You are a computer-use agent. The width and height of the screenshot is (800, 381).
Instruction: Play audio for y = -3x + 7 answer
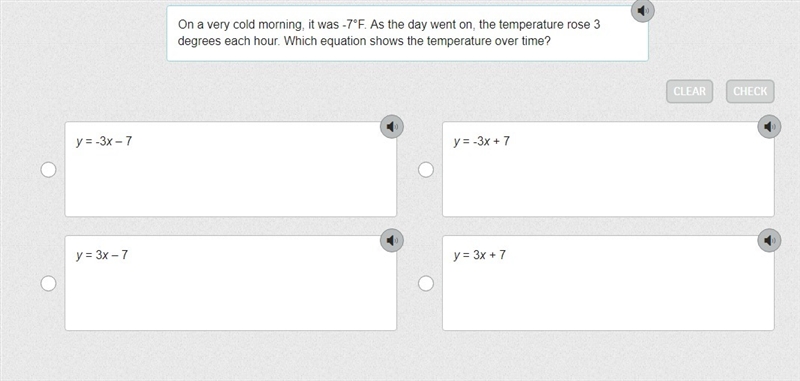tap(769, 126)
